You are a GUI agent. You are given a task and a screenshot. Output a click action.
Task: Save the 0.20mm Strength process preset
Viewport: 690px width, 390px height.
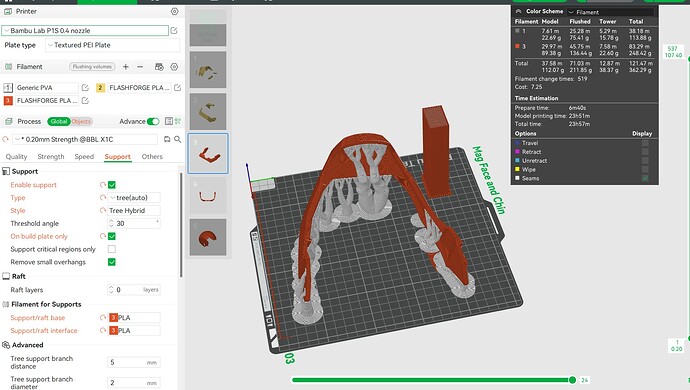point(167,139)
